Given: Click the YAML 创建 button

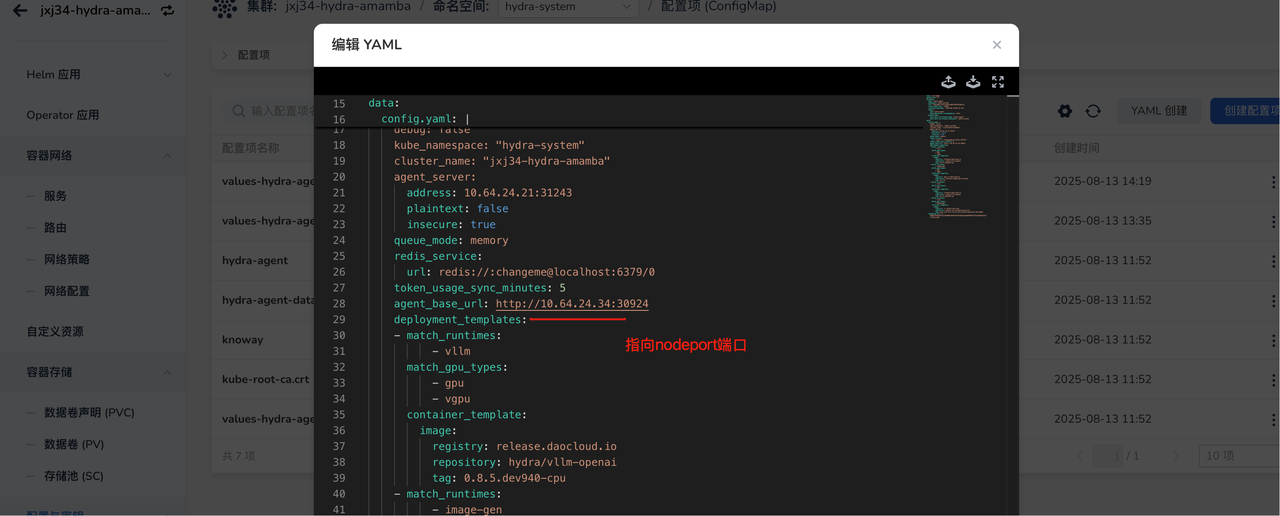Looking at the screenshot, I should (1159, 111).
